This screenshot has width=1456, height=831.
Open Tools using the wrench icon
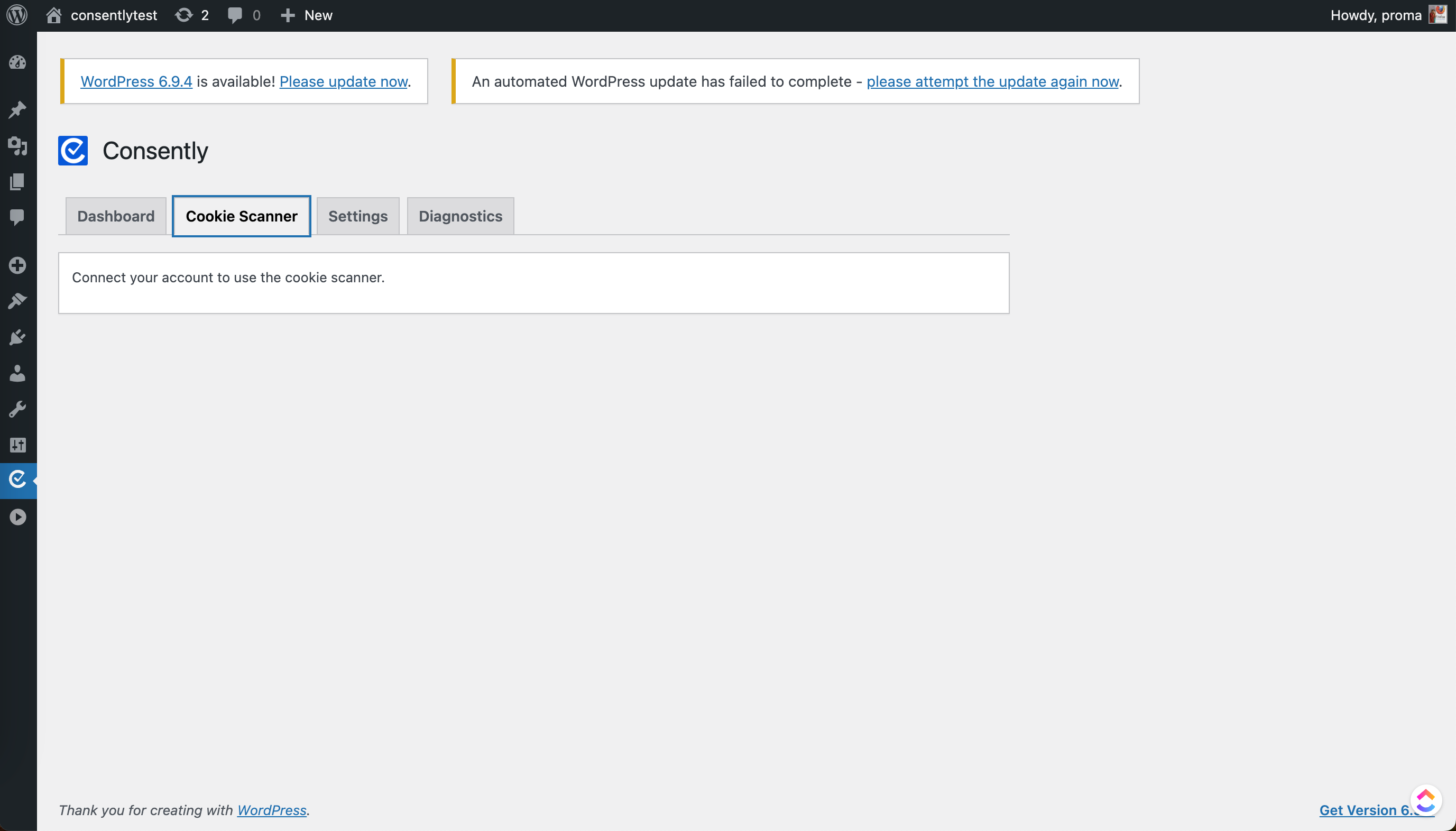(x=17, y=408)
